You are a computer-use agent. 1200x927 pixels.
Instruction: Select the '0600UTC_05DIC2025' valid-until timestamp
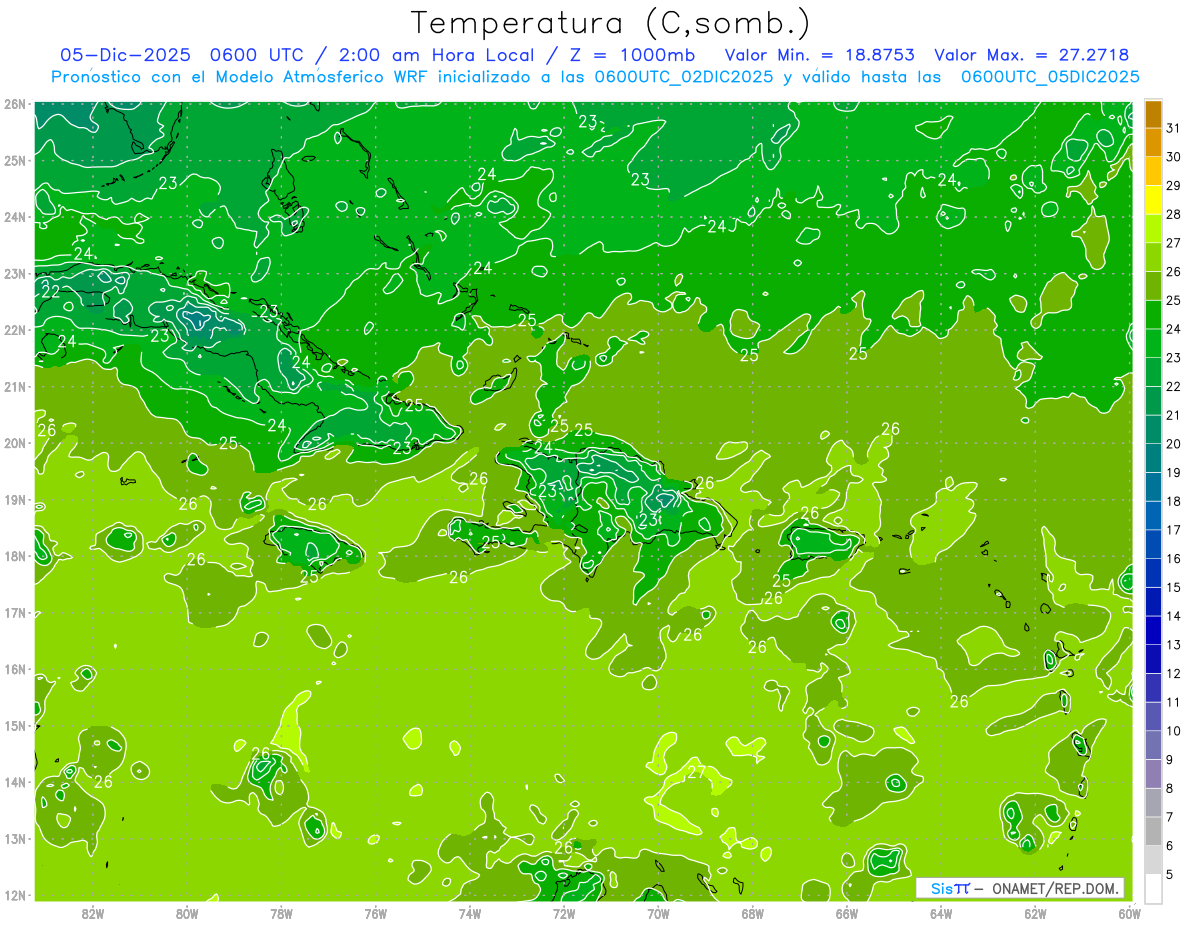click(x=1050, y=77)
